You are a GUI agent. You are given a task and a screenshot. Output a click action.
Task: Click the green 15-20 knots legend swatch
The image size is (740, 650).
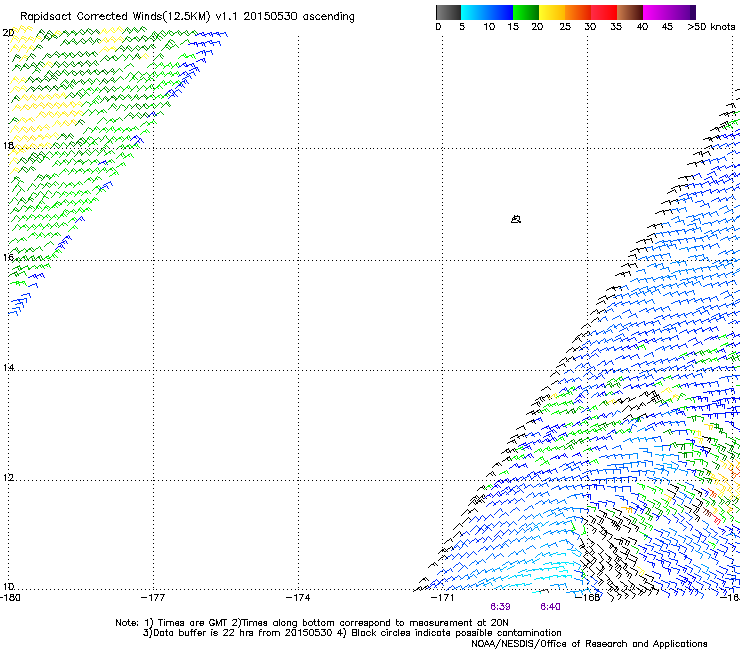pos(526,12)
